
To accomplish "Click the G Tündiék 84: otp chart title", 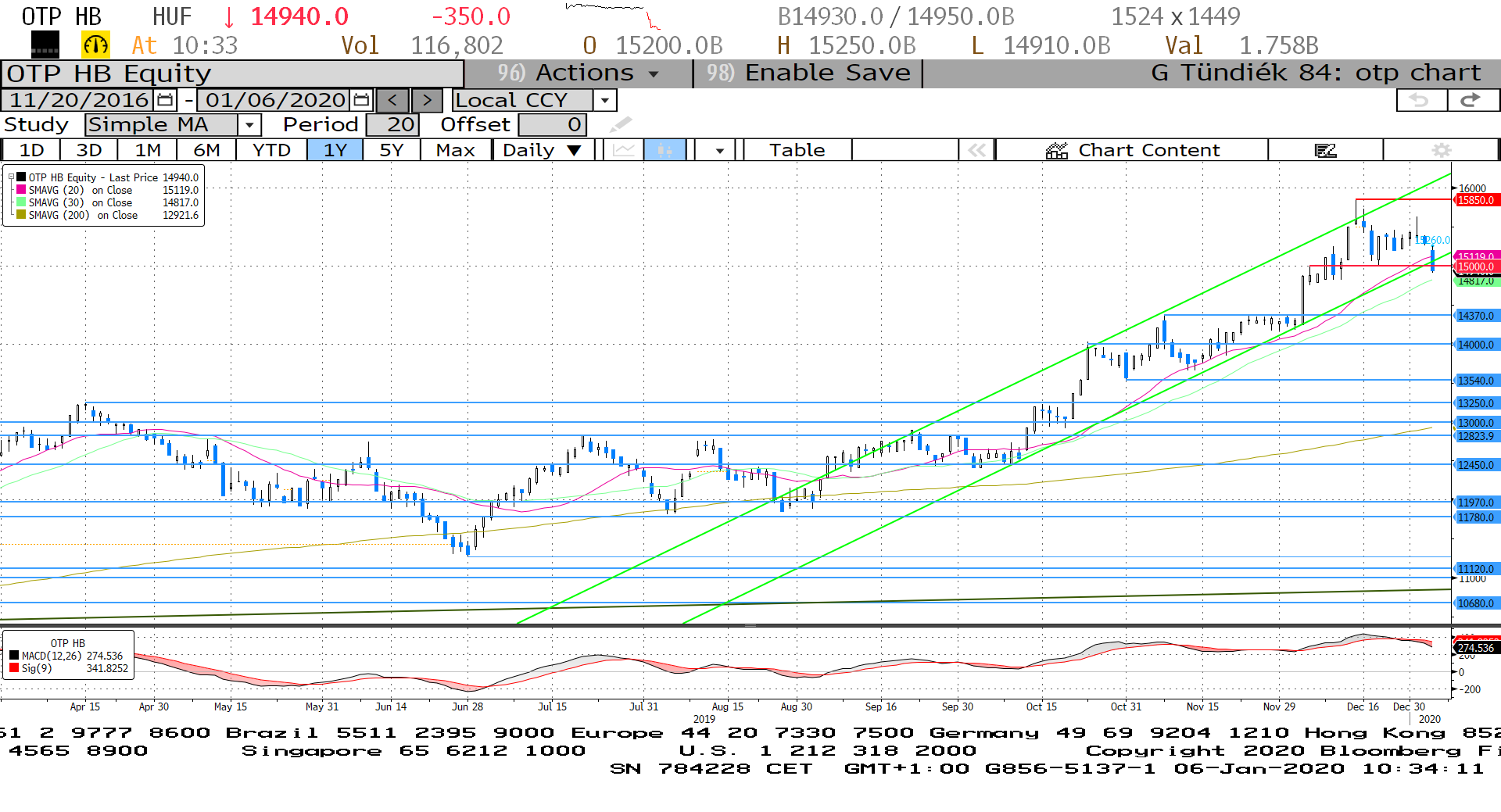I will (x=1316, y=73).
